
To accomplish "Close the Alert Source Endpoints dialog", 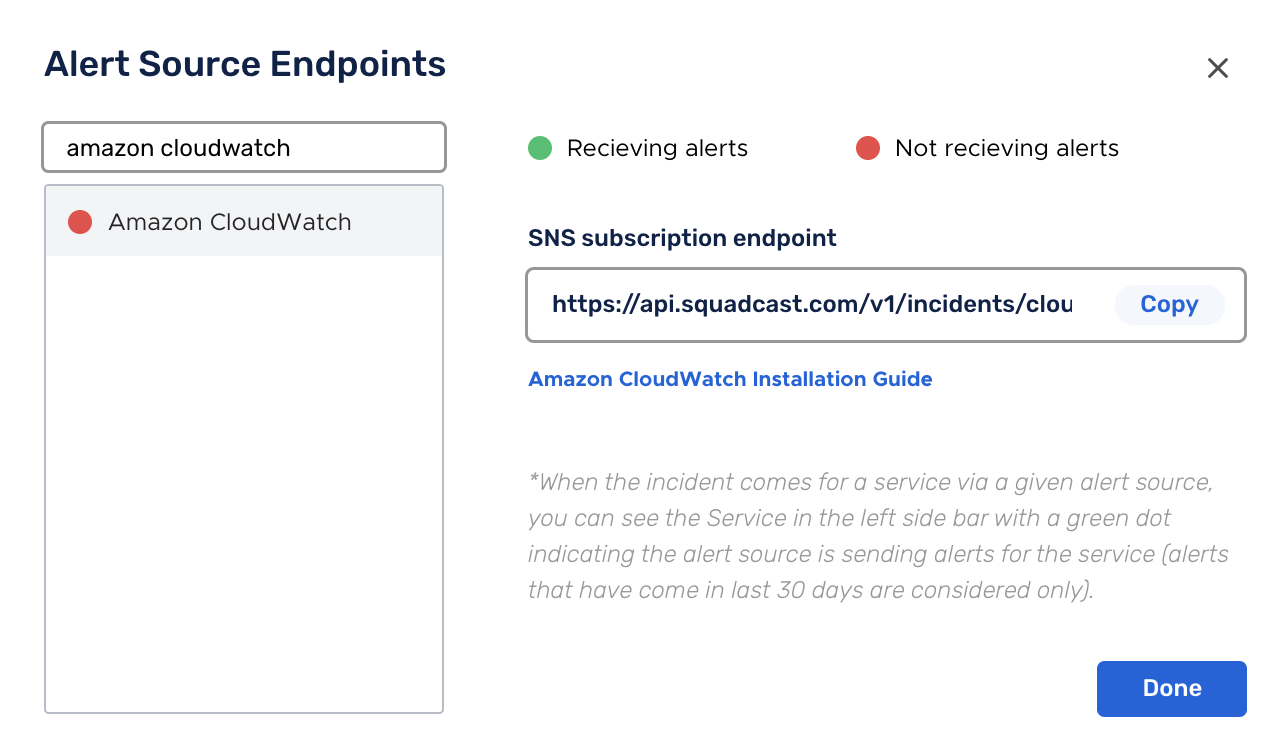I will click(x=1217, y=68).
